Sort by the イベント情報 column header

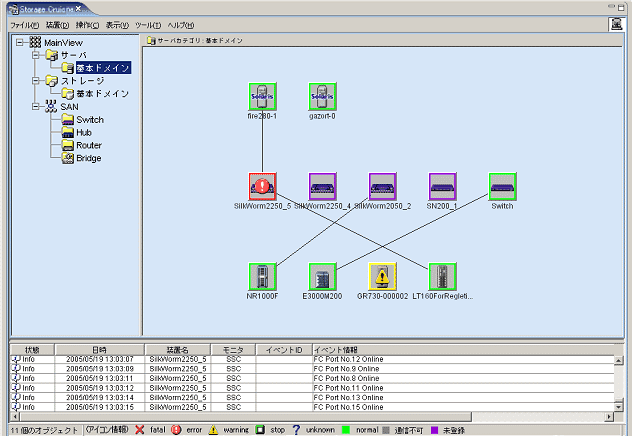pos(464,350)
